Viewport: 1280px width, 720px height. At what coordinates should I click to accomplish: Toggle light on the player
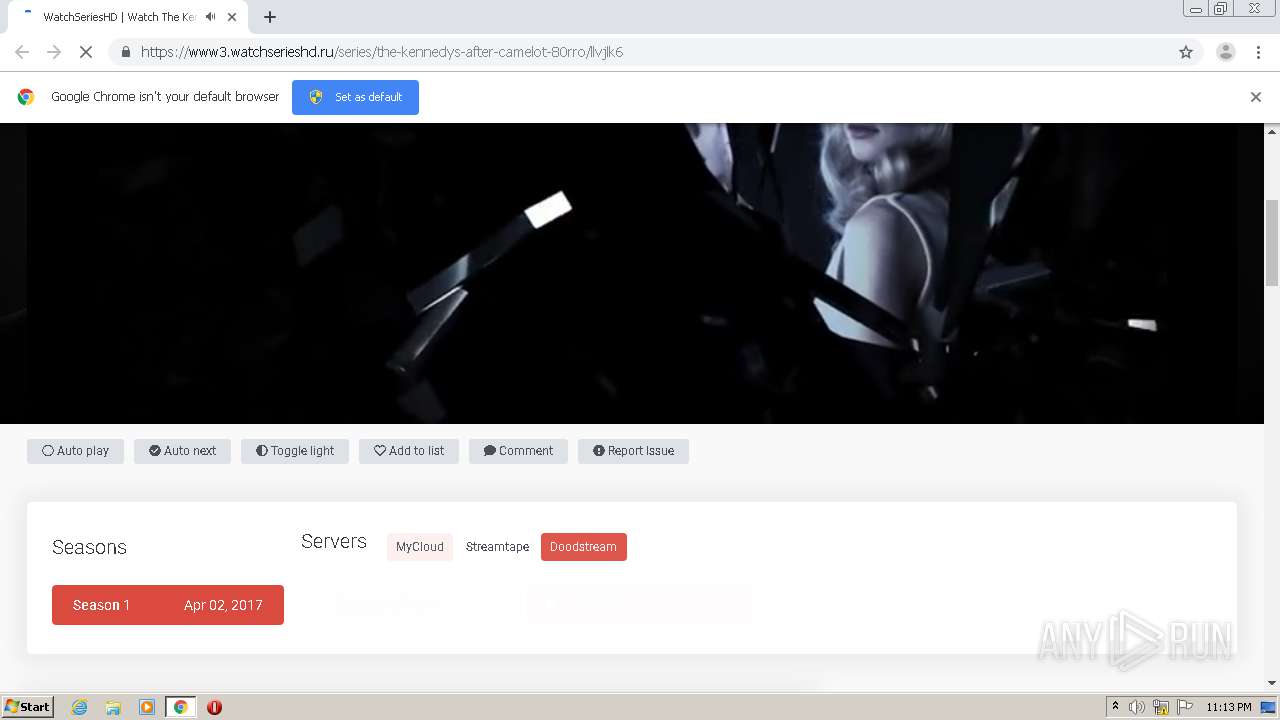click(295, 451)
